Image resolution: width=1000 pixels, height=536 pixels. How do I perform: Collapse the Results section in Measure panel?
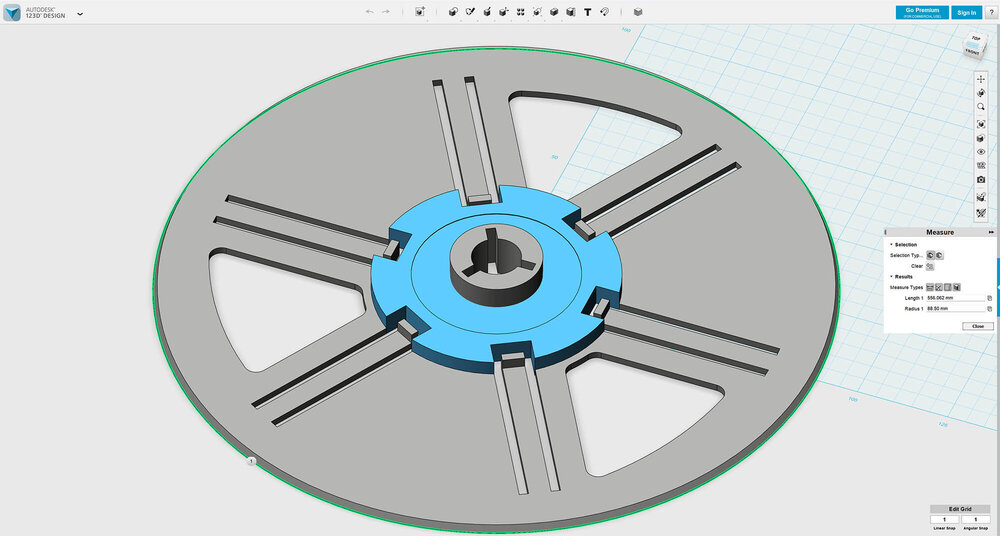(891, 277)
